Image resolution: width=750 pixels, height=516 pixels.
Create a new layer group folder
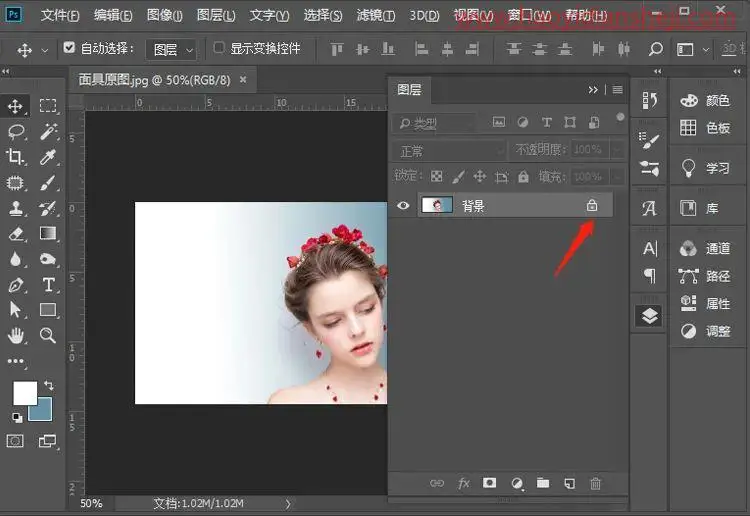pos(543,483)
